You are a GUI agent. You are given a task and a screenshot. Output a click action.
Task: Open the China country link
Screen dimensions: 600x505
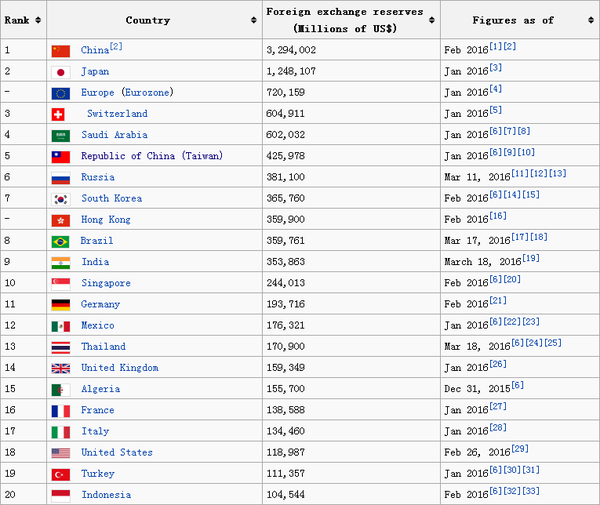(x=95, y=50)
